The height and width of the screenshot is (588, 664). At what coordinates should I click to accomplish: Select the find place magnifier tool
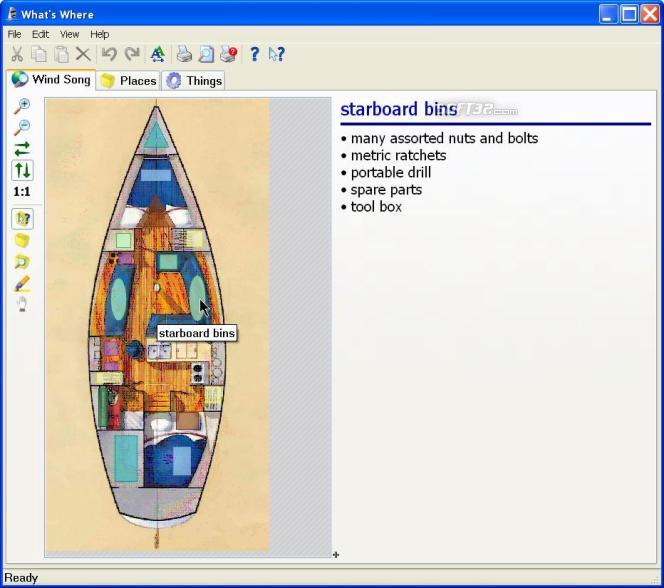point(21,262)
